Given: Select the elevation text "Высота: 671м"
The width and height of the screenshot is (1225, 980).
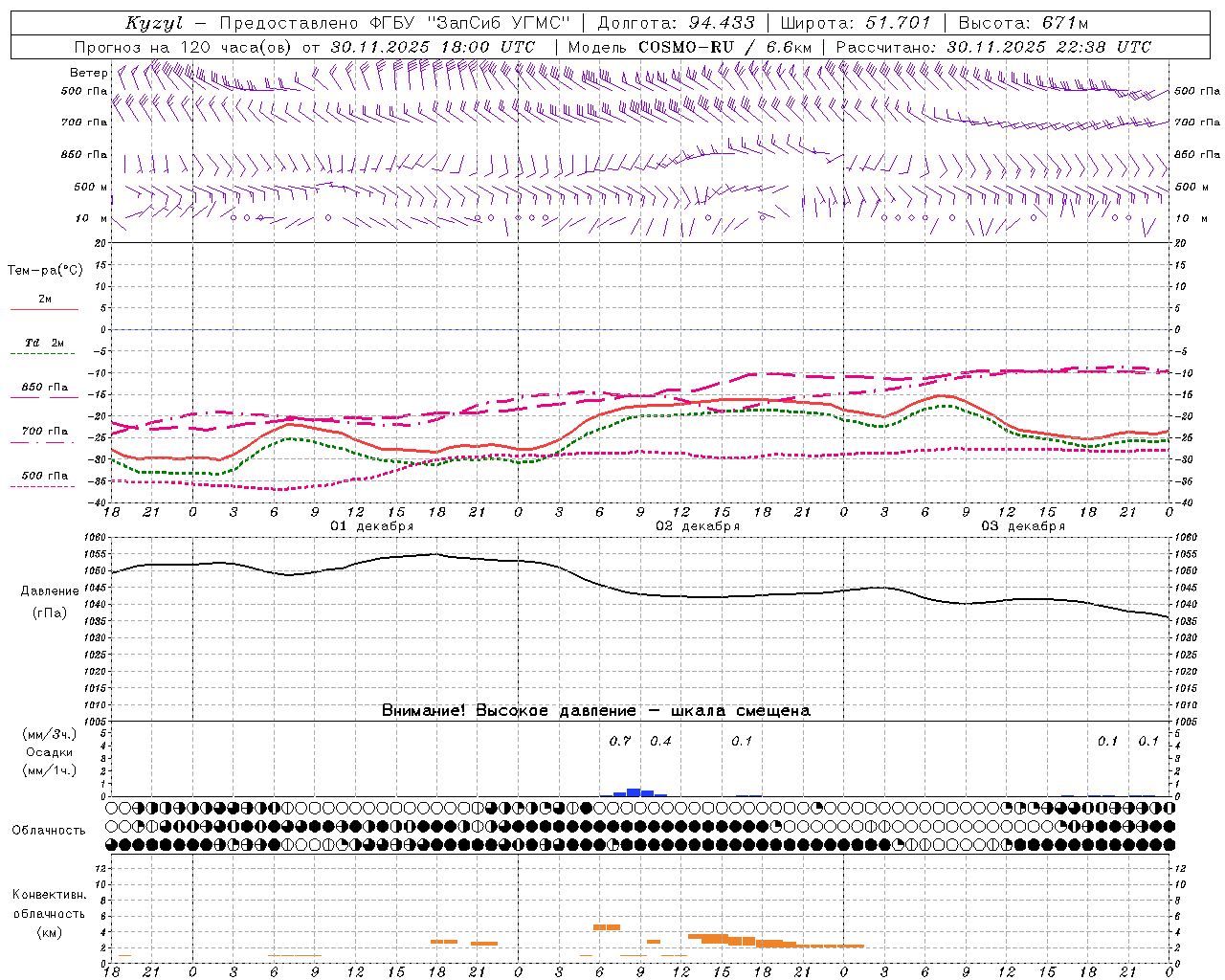Looking at the screenshot, I should point(1023,23).
